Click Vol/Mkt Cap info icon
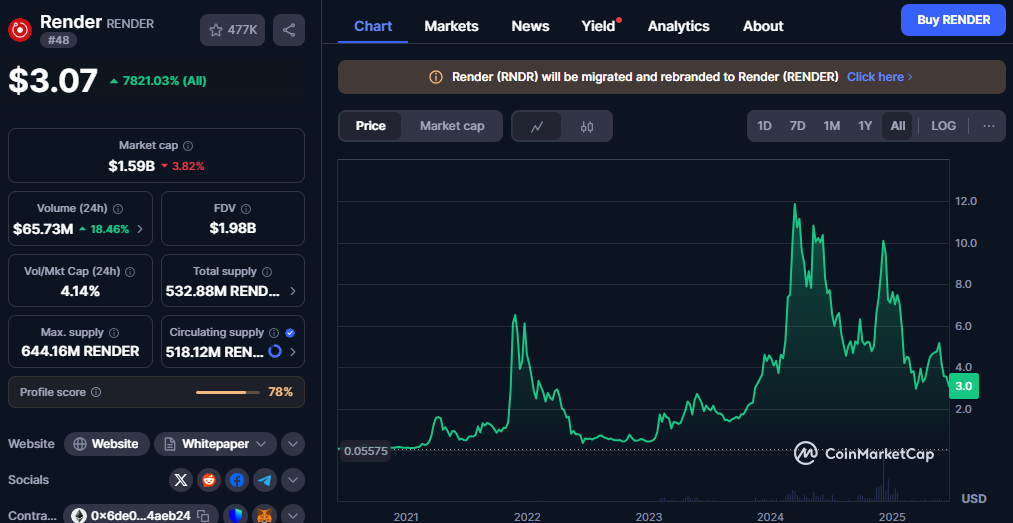The height and width of the screenshot is (523, 1013). coord(130,272)
